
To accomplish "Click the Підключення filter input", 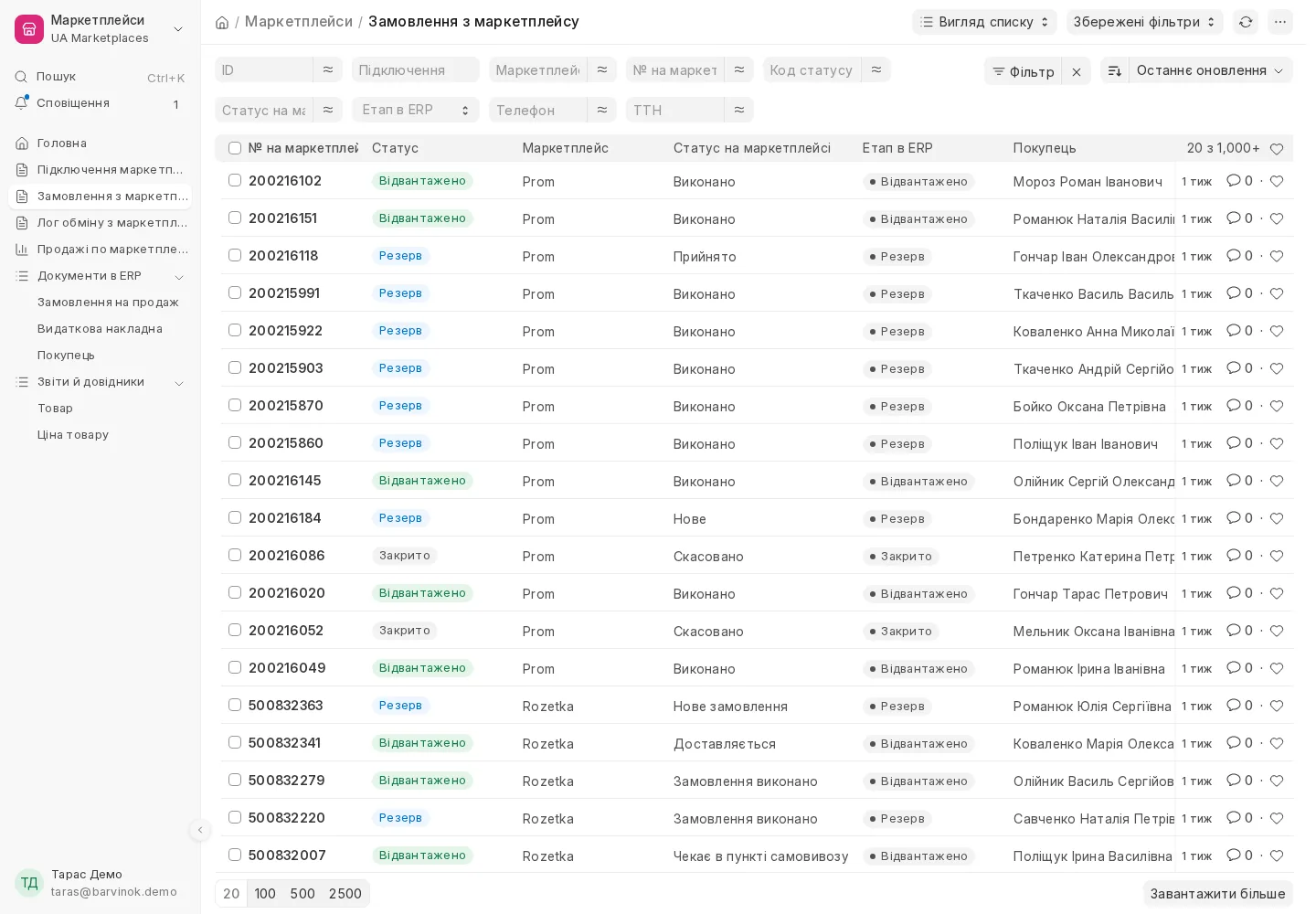I will coord(416,69).
